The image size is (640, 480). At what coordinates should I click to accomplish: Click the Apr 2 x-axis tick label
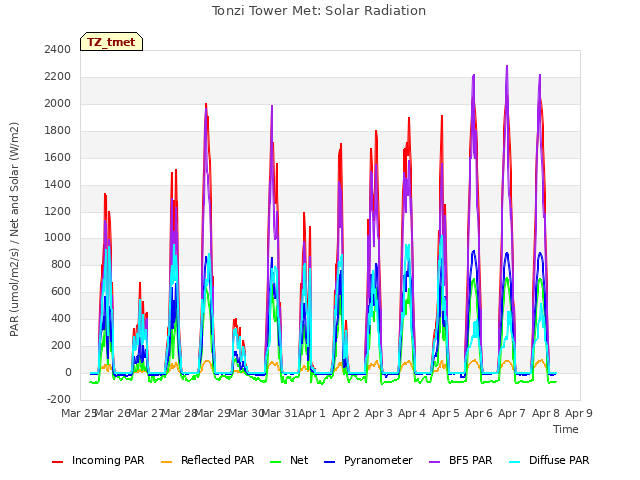click(x=346, y=413)
